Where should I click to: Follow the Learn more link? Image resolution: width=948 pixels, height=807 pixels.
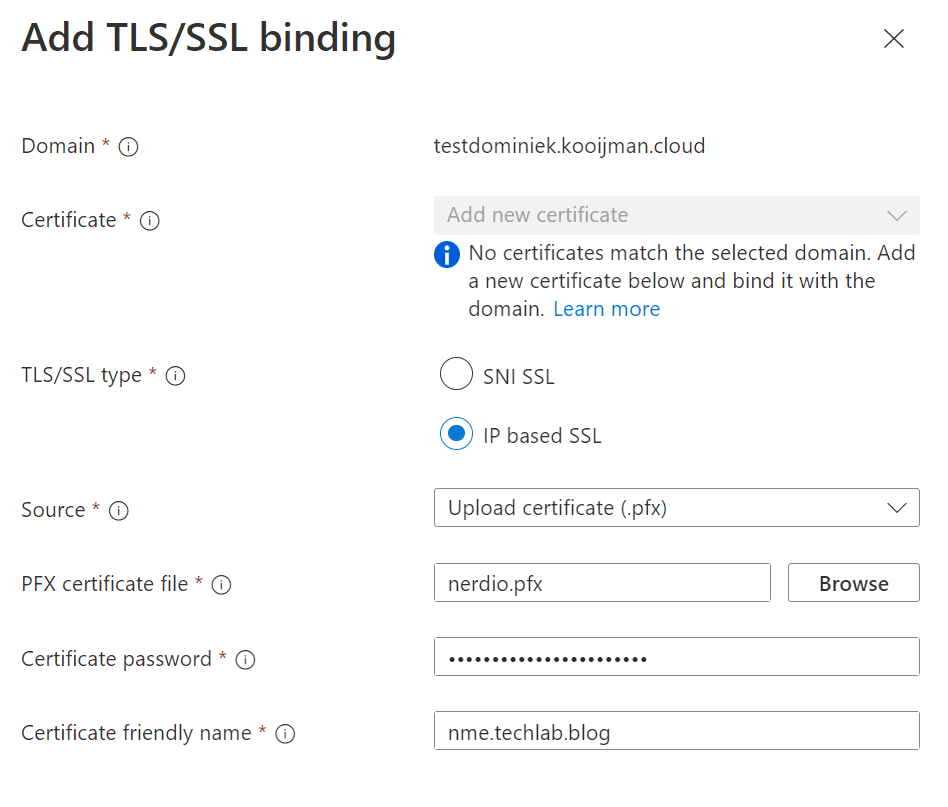606,309
